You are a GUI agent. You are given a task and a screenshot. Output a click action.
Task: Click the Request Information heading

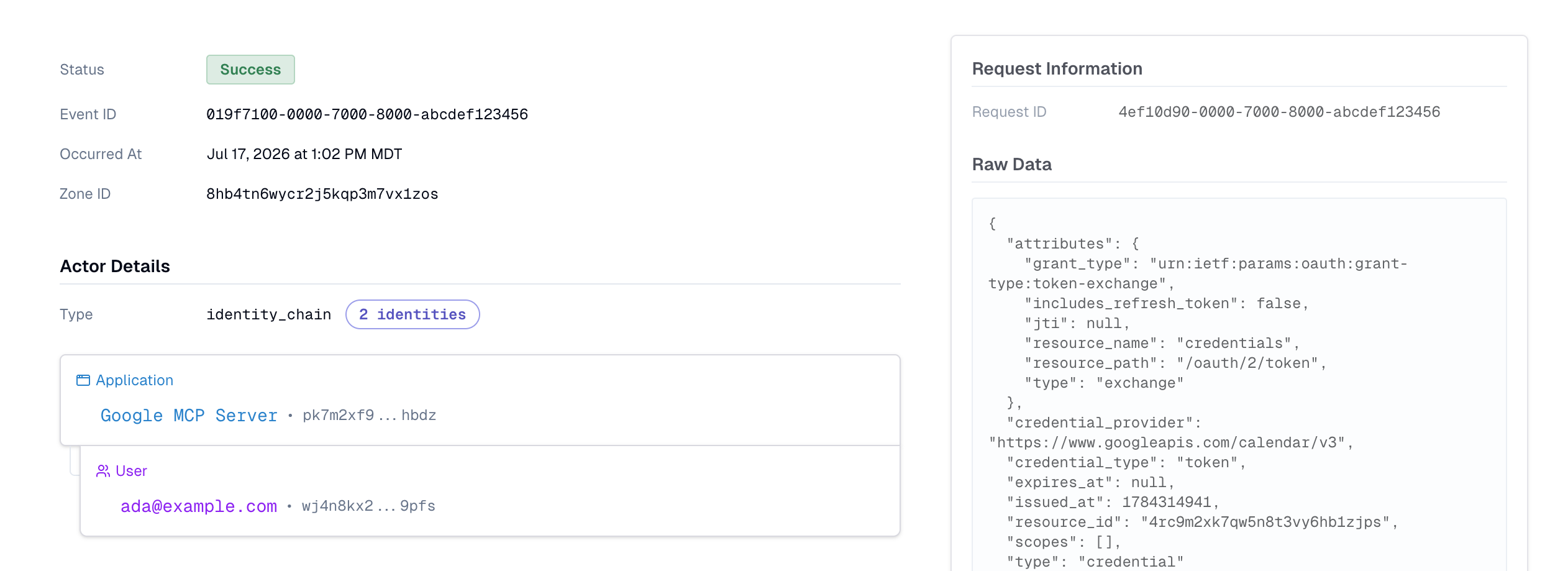pos(1057,68)
